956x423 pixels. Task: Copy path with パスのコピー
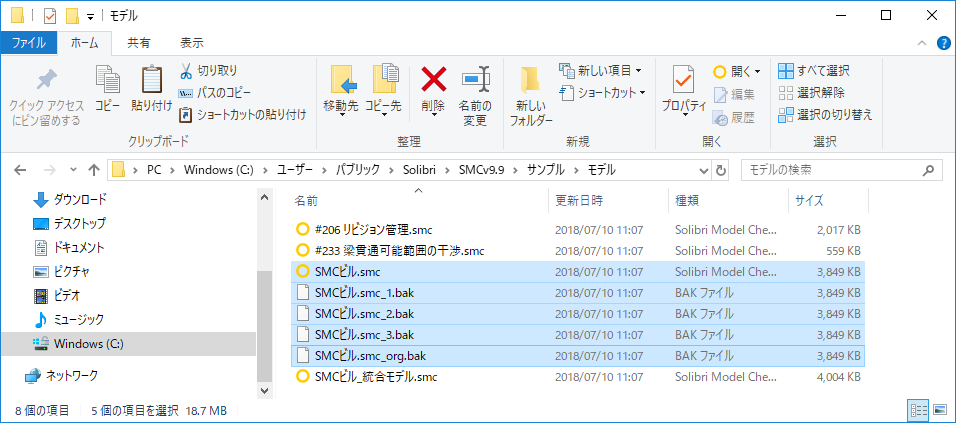[x=215, y=93]
